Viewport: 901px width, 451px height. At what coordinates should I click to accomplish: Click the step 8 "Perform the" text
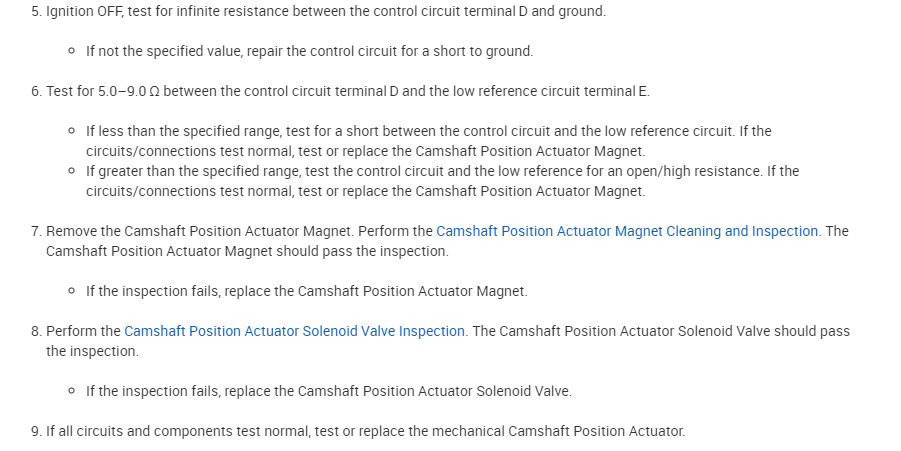84,331
